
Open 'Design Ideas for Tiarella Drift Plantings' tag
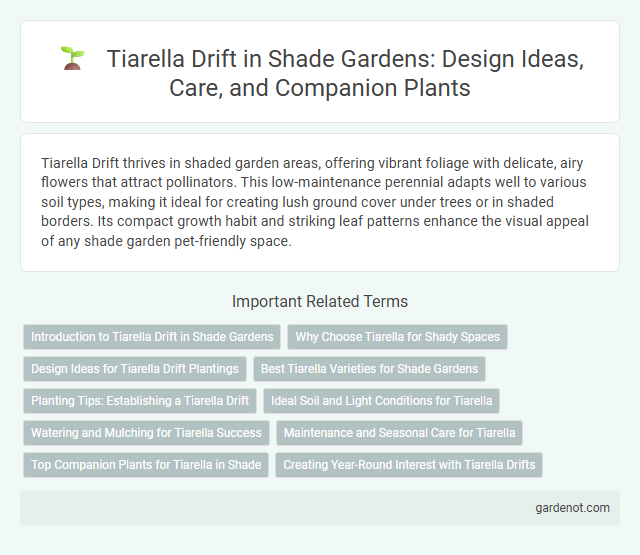(135, 369)
